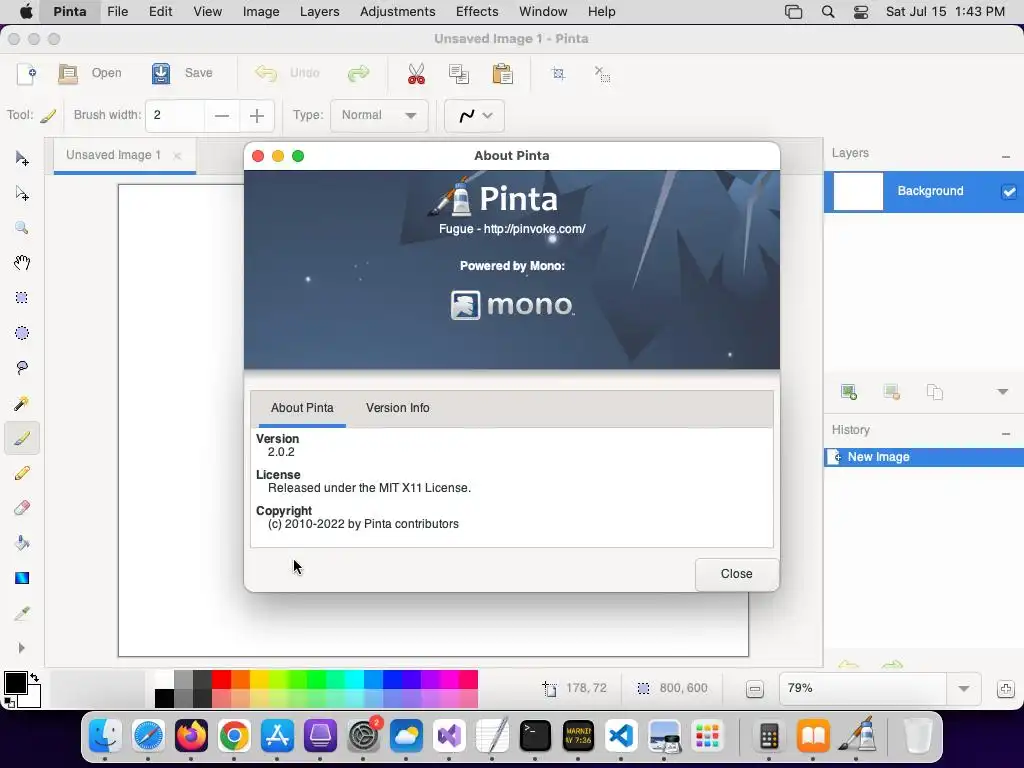Increase brush width with plus button
Image resolution: width=1024 pixels, height=768 pixels.
257,116
